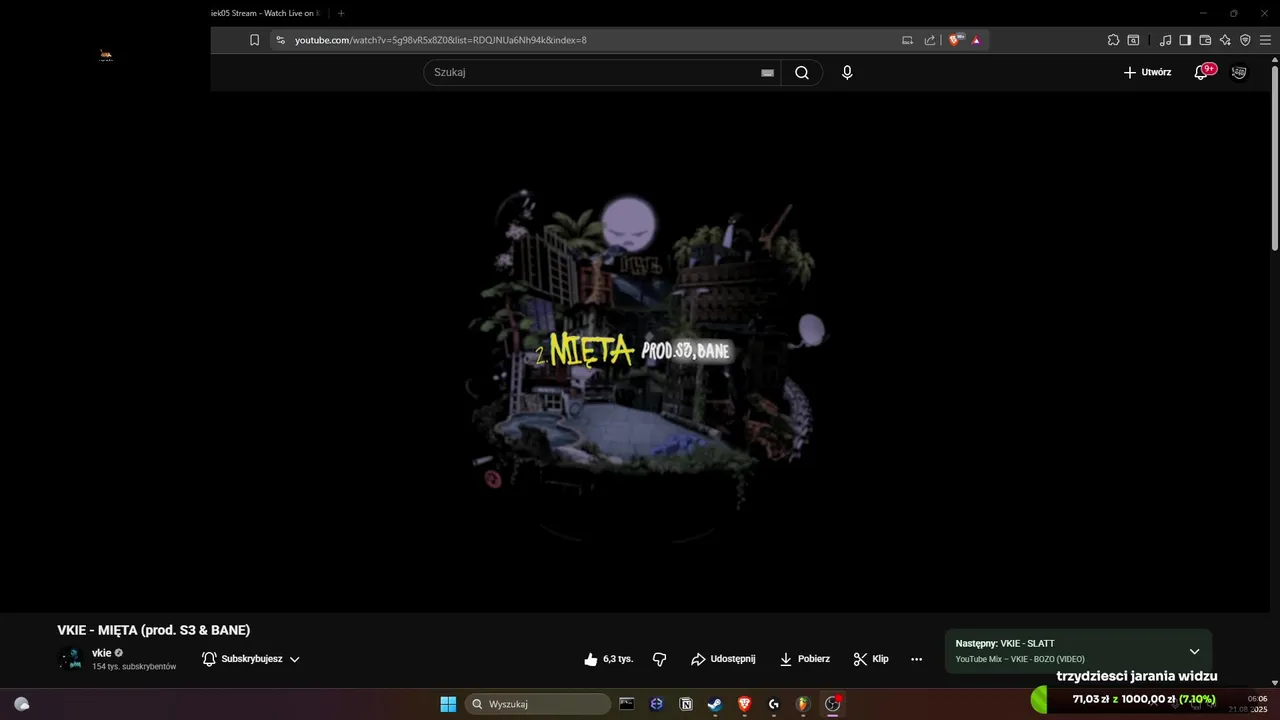
Task: Click the Wyszukaj taskbar search box
Action: [x=540, y=704]
